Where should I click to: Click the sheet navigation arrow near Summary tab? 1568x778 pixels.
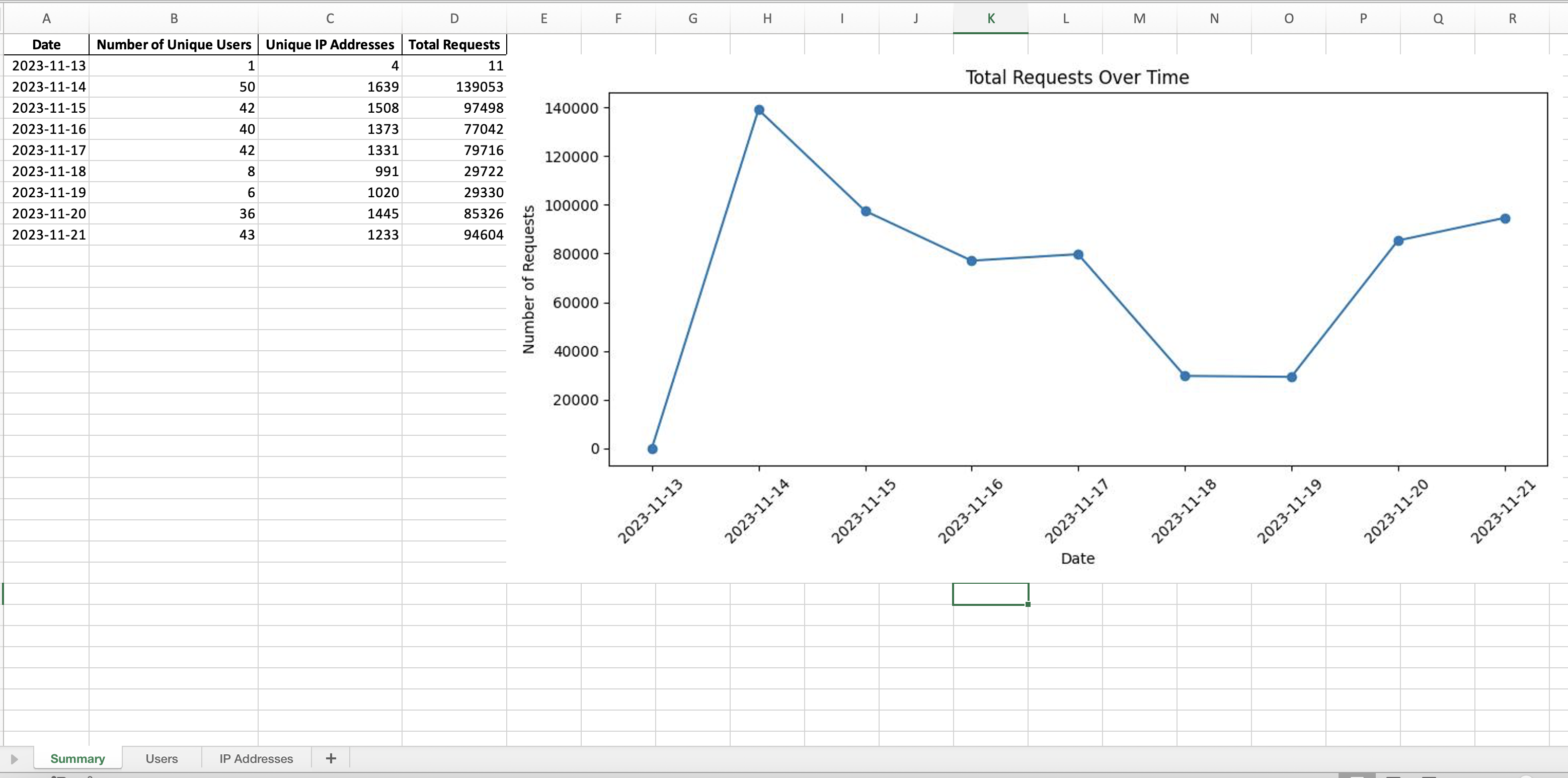pos(15,758)
